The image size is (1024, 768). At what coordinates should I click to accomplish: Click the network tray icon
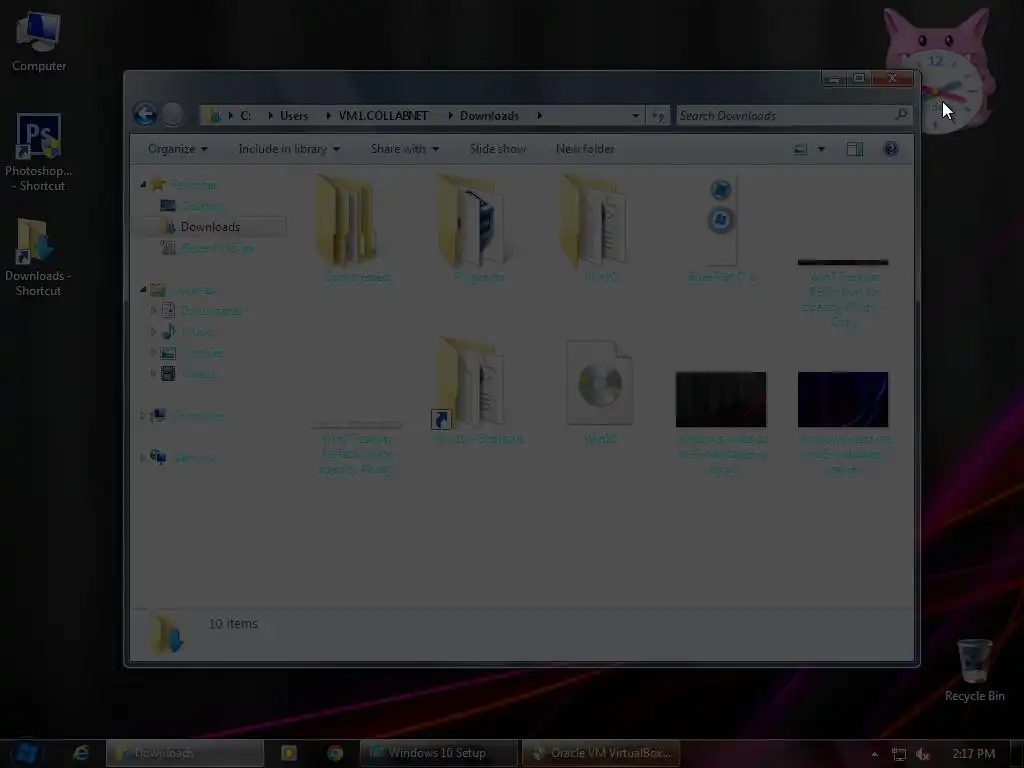click(x=899, y=754)
